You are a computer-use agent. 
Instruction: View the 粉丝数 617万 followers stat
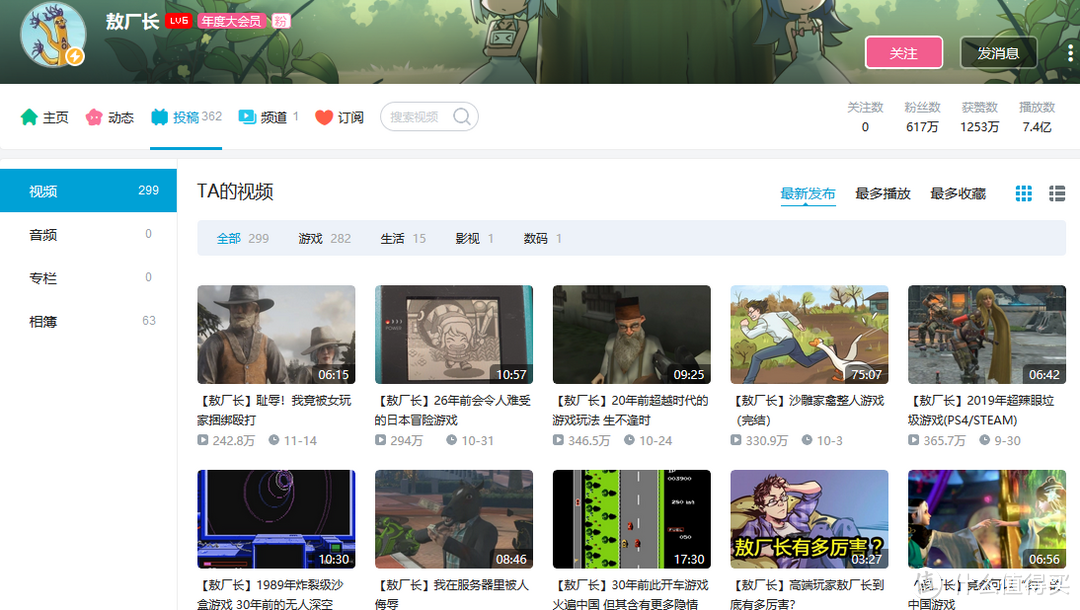click(922, 117)
